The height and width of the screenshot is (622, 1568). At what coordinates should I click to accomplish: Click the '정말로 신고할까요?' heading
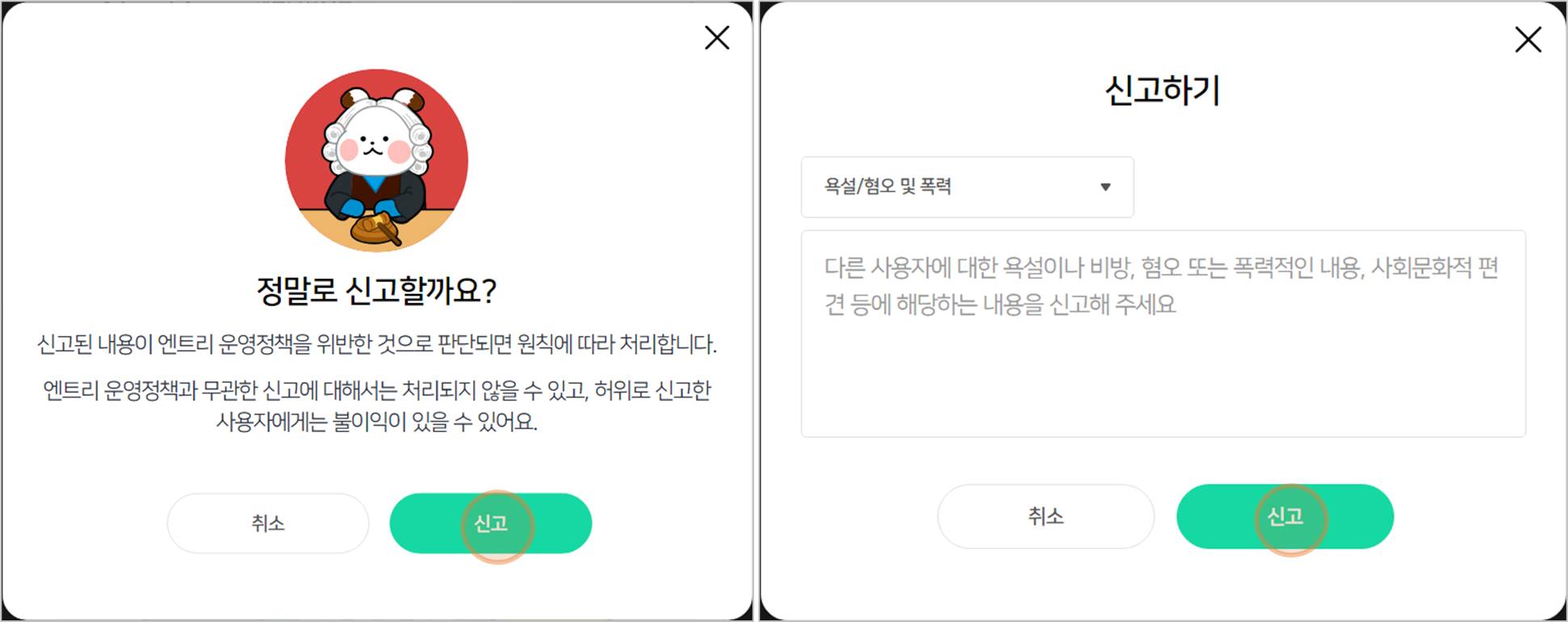click(x=376, y=291)
